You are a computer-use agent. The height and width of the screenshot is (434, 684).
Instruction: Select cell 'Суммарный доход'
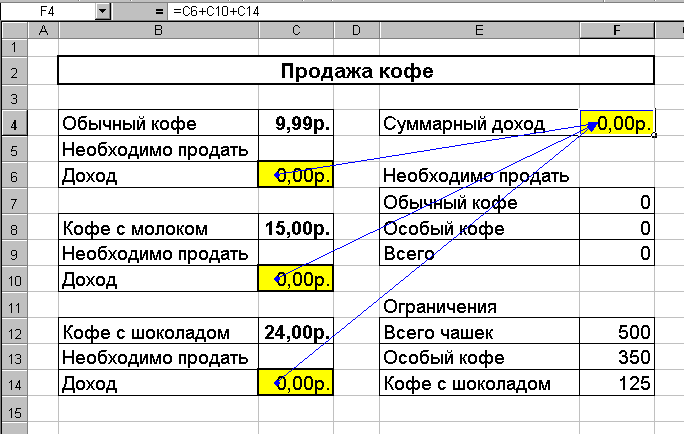tap(479, 123)
